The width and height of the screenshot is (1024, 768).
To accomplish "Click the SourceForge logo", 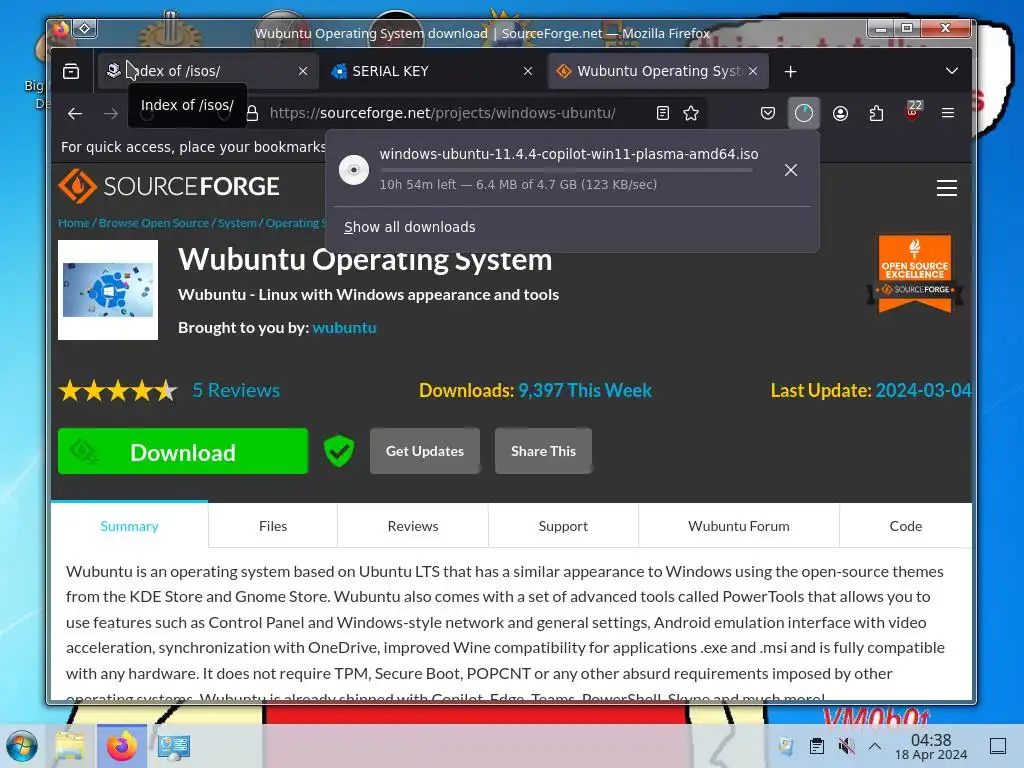I will 169,187.
